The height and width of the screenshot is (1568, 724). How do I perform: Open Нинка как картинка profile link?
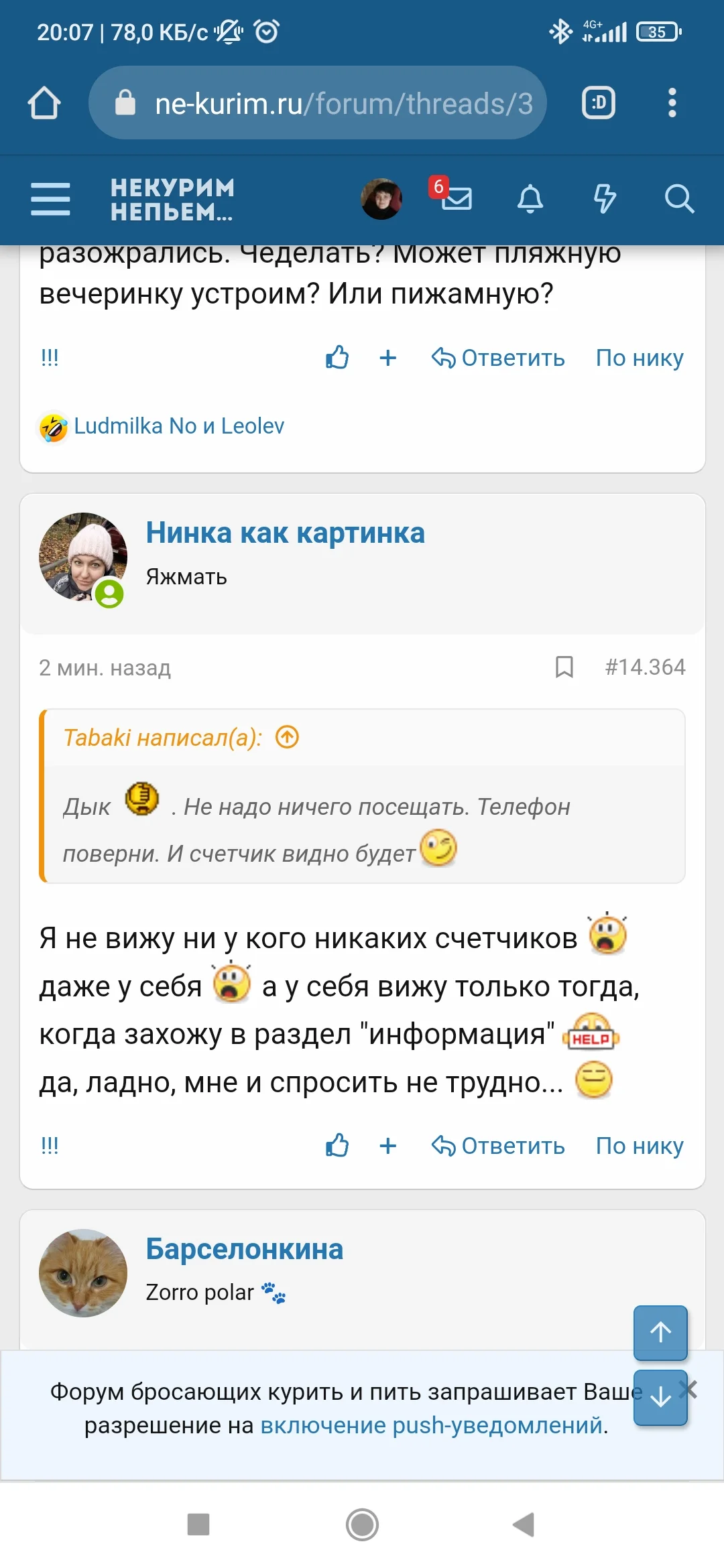pyautogui.click(x=285, y=533)
